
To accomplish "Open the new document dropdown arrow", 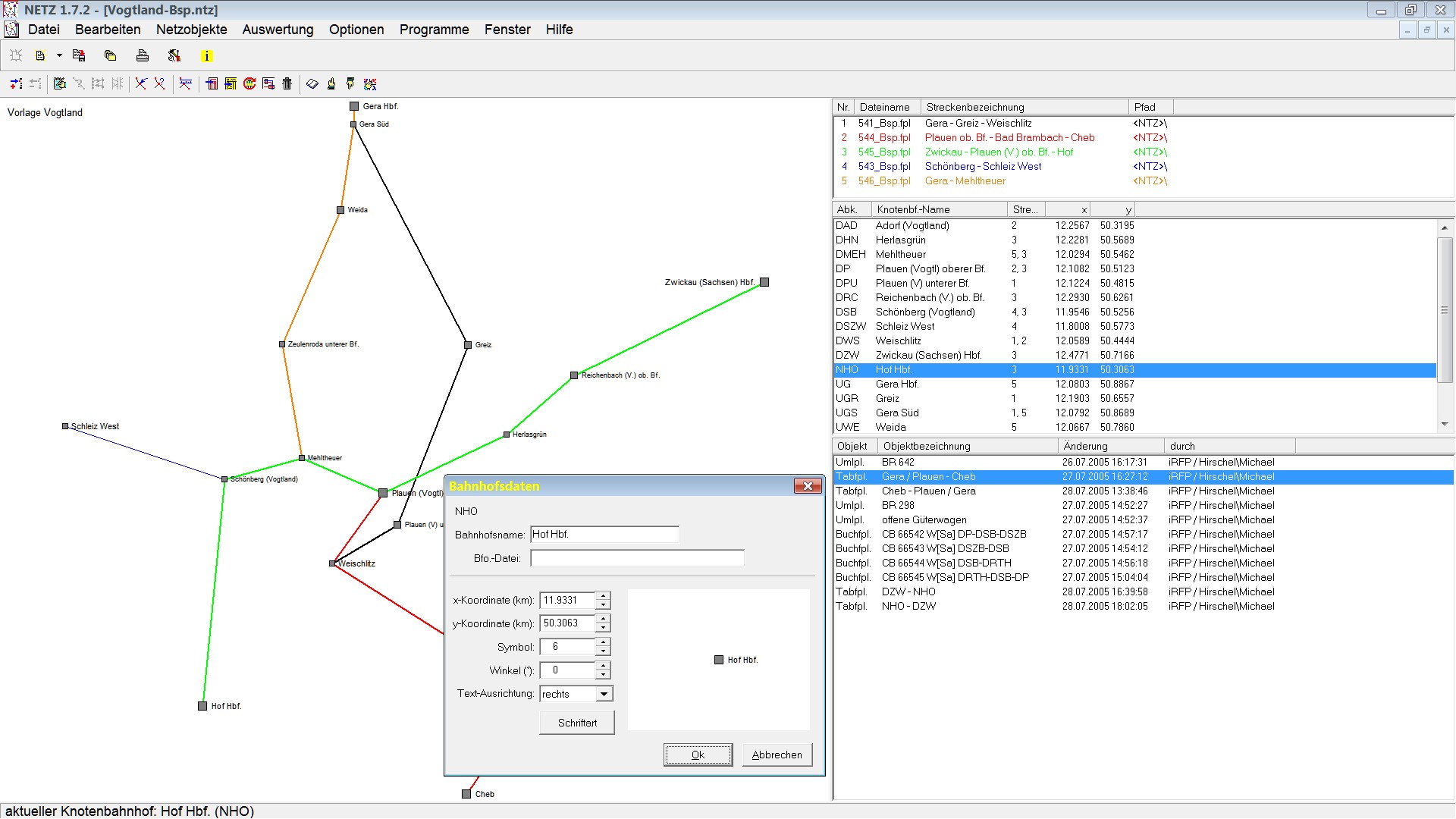I will (59, 56).
